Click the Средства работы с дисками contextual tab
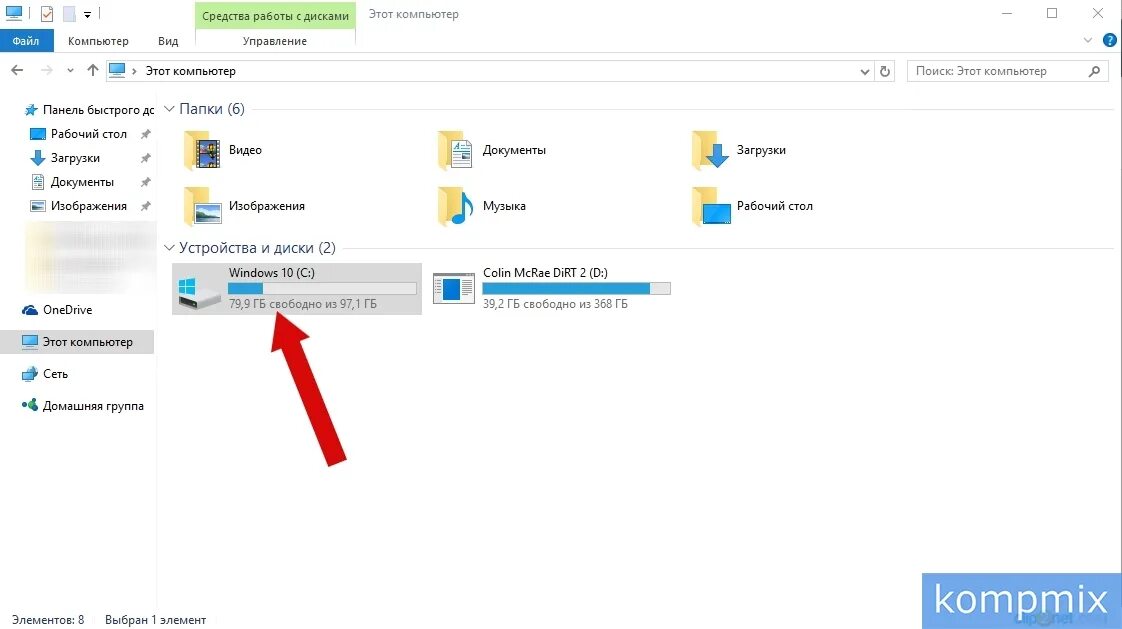Image resolution: width=1122 pixels, height=629 pixels. click(x=275, y=16)
